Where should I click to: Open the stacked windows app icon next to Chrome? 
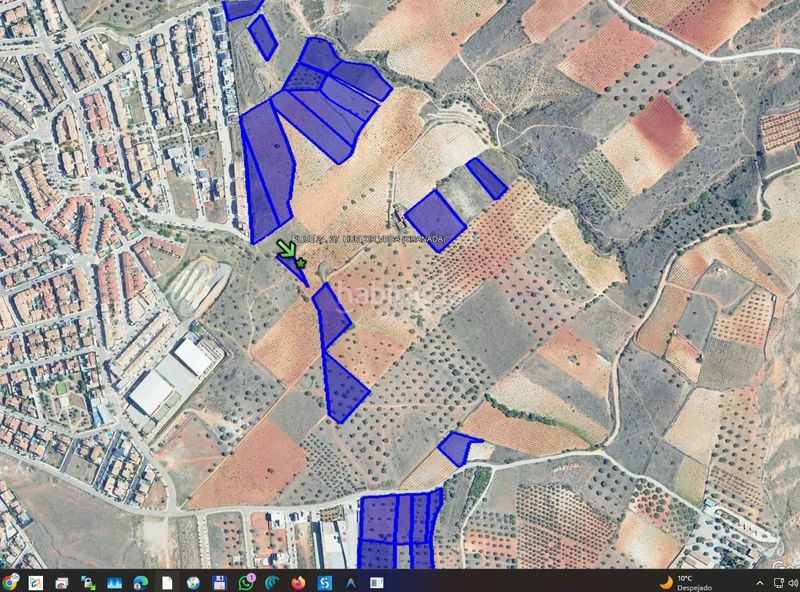pyautogui.click(x=62, y=582)
